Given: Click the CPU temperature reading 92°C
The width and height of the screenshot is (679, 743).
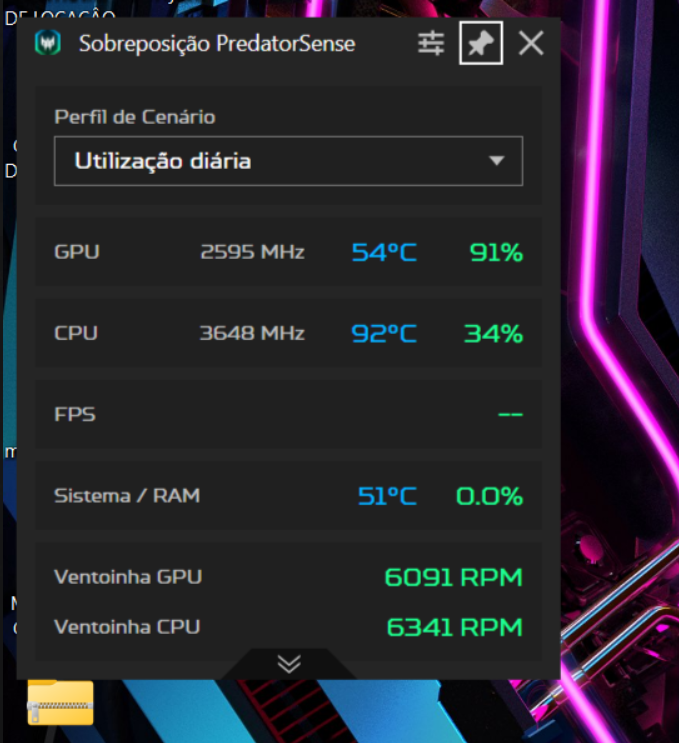Looking at the screenshot, I should (384, 334).
